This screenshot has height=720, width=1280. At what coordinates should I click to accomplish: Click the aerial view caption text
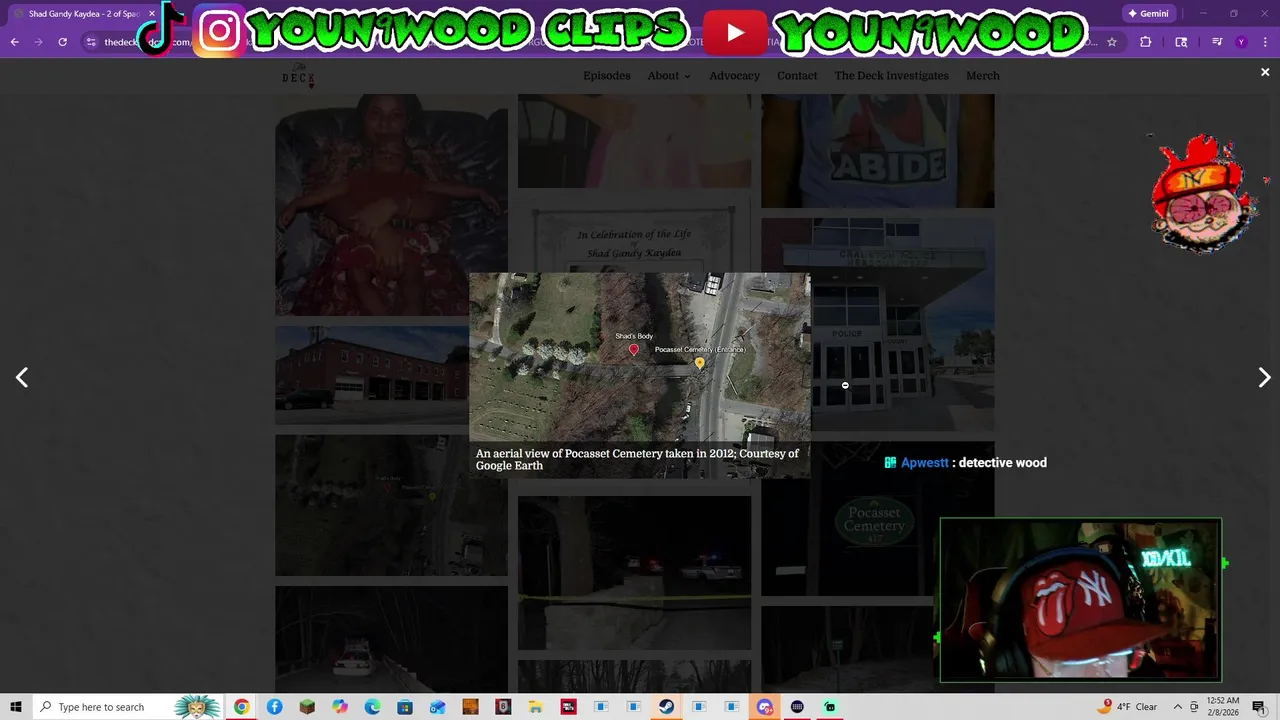637,459
